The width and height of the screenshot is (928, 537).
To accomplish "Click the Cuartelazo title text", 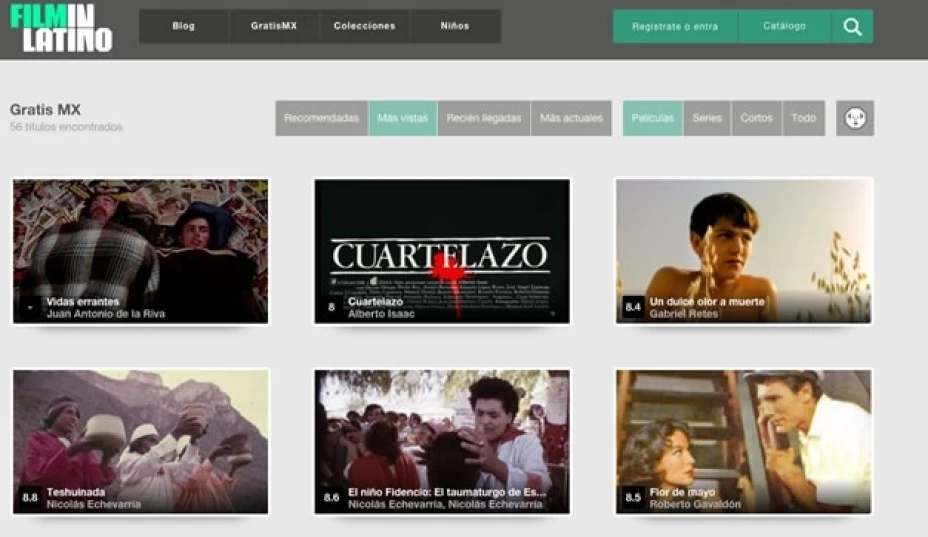I will [375, 301].
